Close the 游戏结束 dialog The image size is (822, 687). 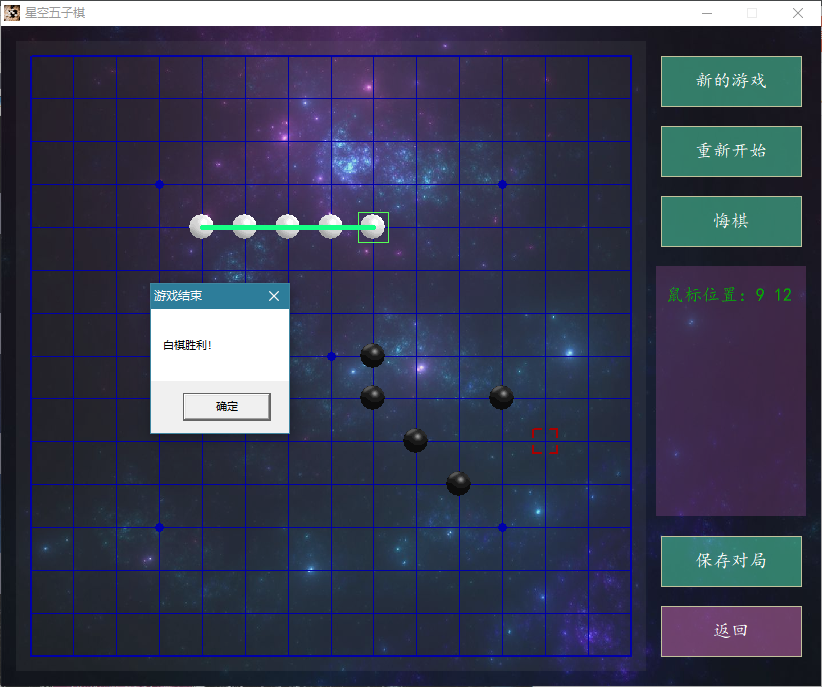[x=274, y=296]
